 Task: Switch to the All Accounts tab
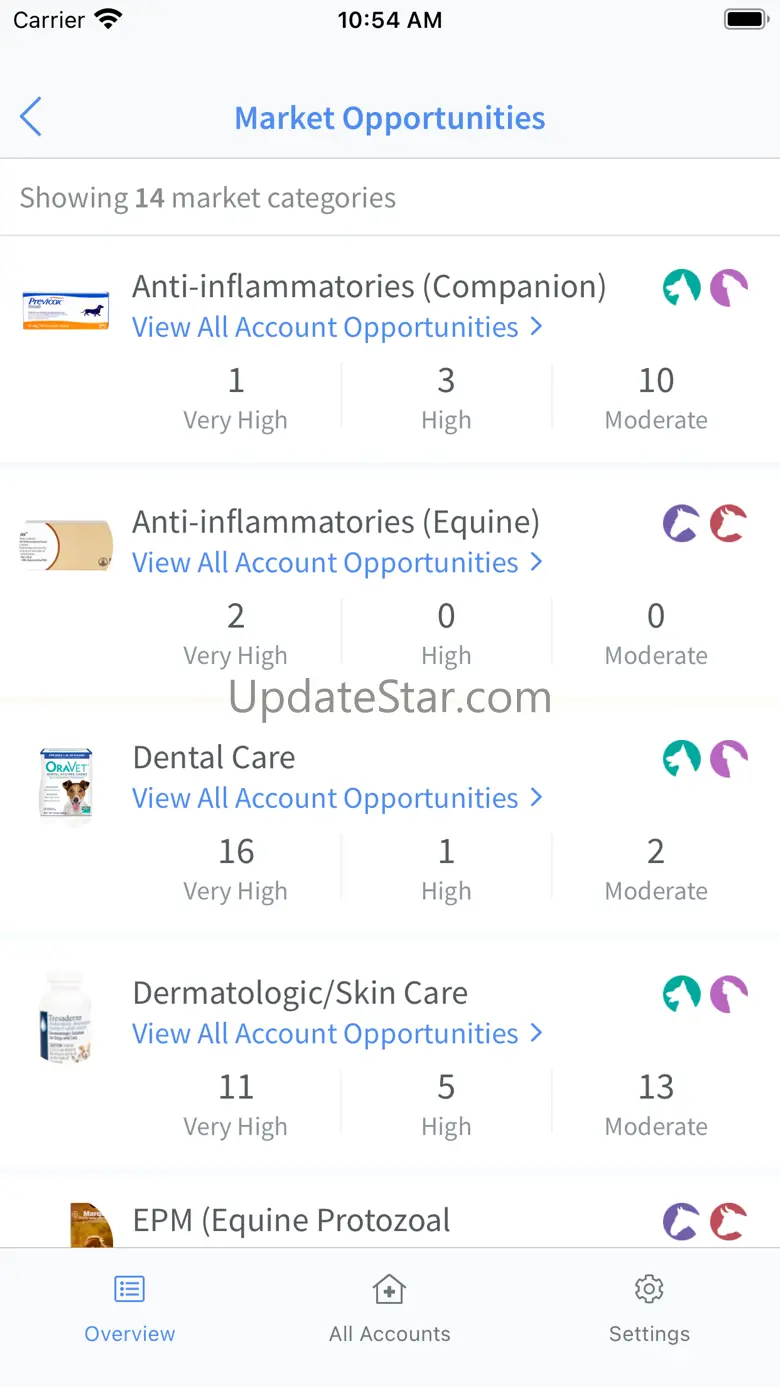click(x=390, y=1309)
